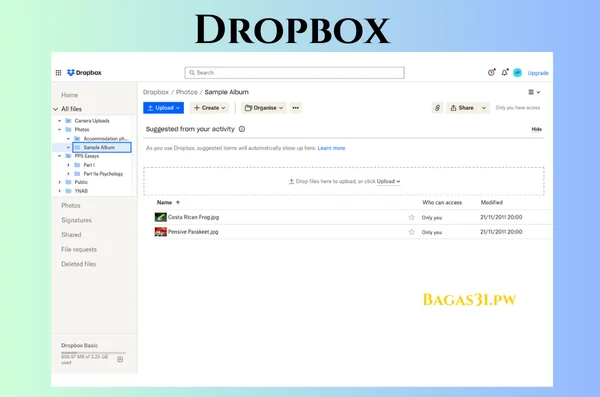Open Costa Rican Frog.jpg thumbnail

[161, 217]
